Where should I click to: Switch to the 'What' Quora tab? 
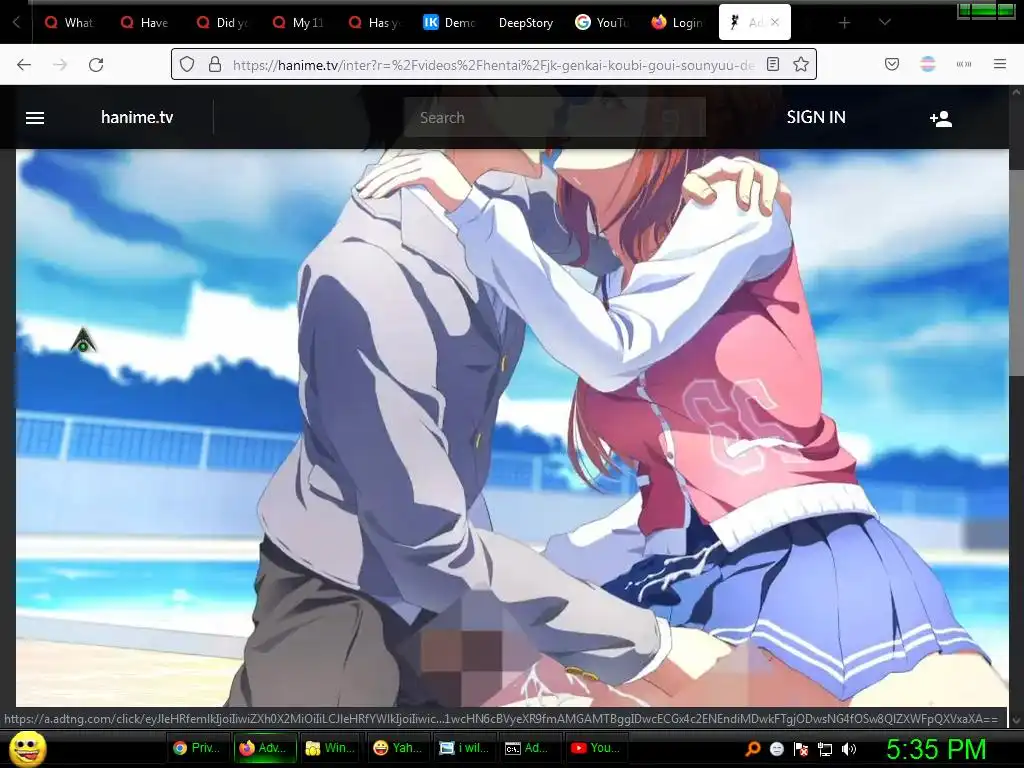click(69, 23)
